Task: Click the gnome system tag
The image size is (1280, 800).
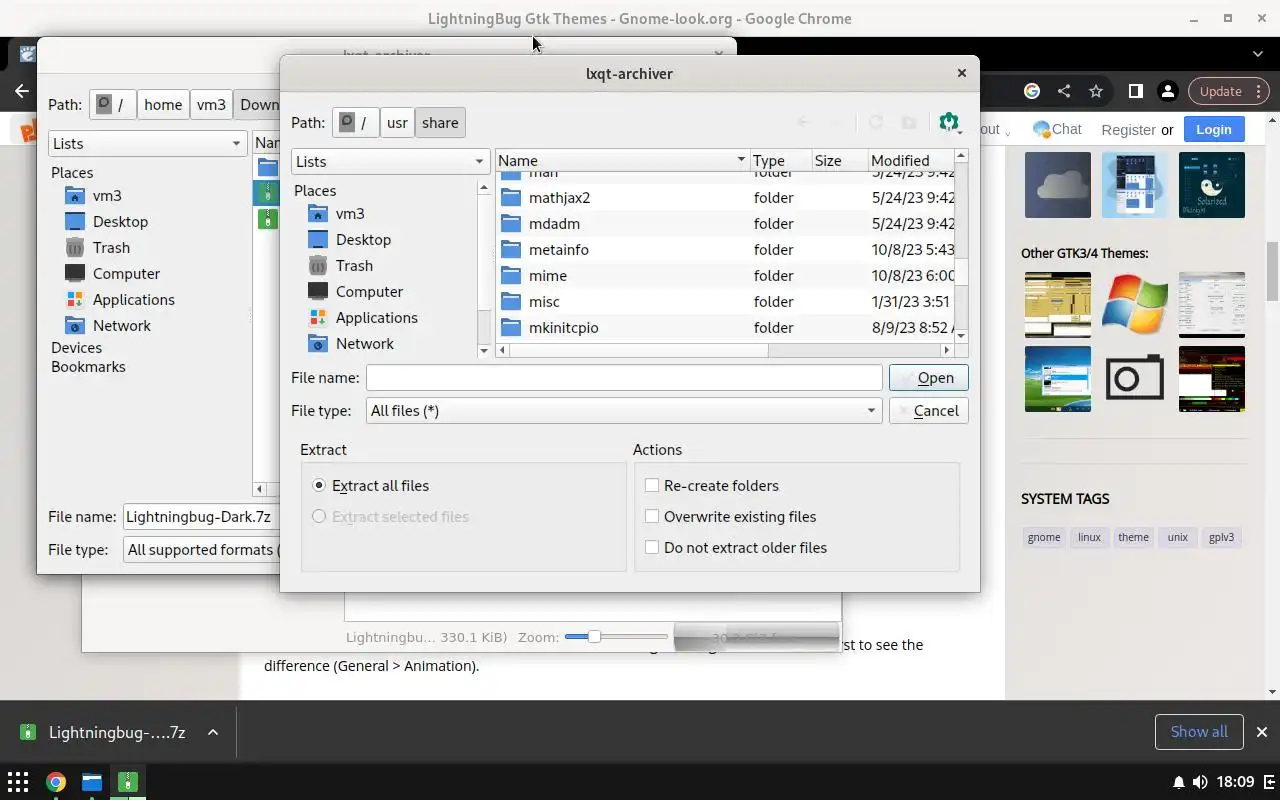Action: 1044,537
